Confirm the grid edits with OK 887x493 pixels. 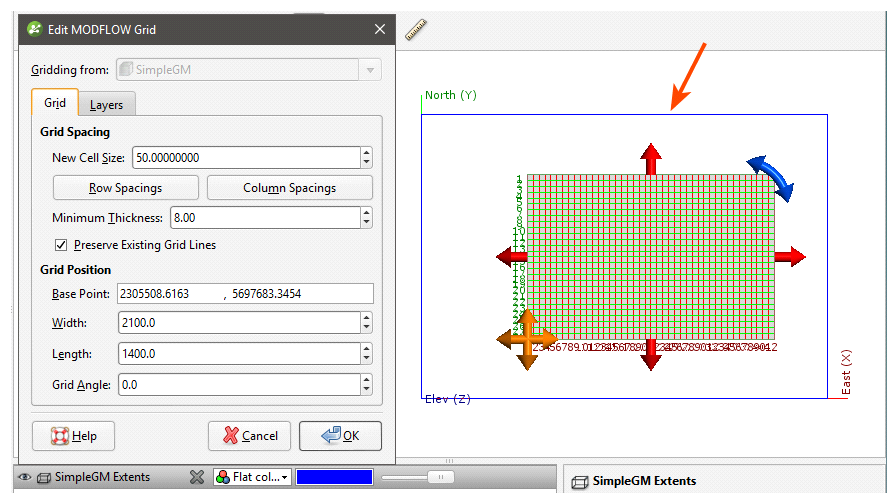[340, 436]
